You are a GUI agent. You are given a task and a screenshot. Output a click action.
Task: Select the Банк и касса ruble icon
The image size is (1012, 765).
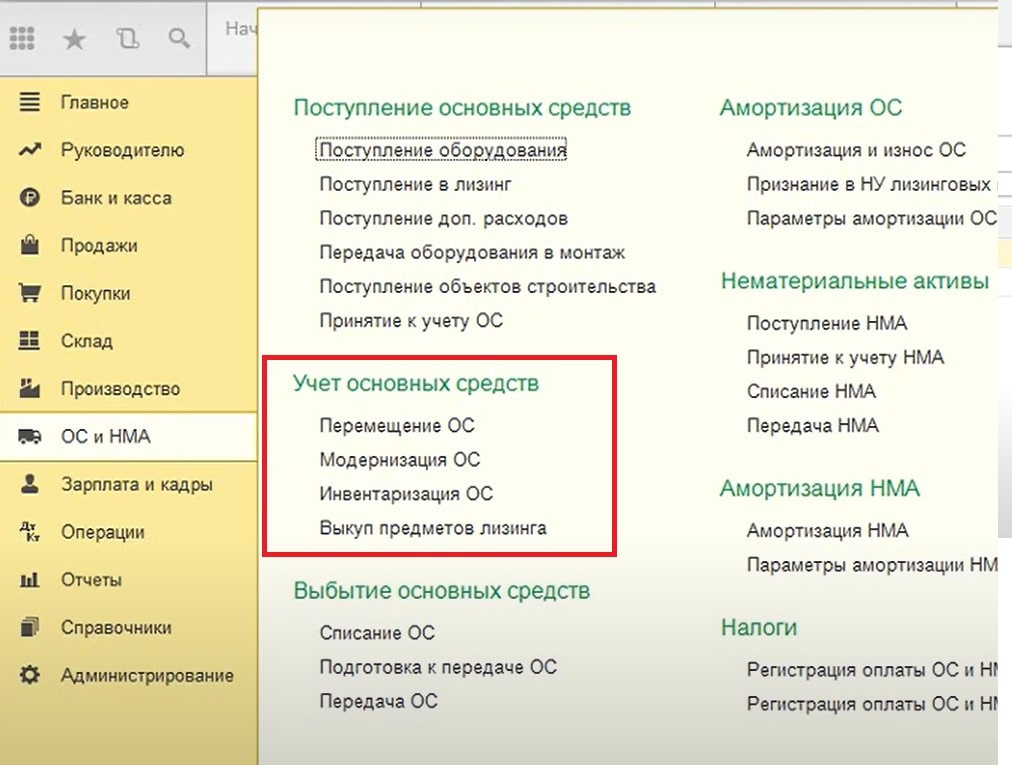coord(30,198)
